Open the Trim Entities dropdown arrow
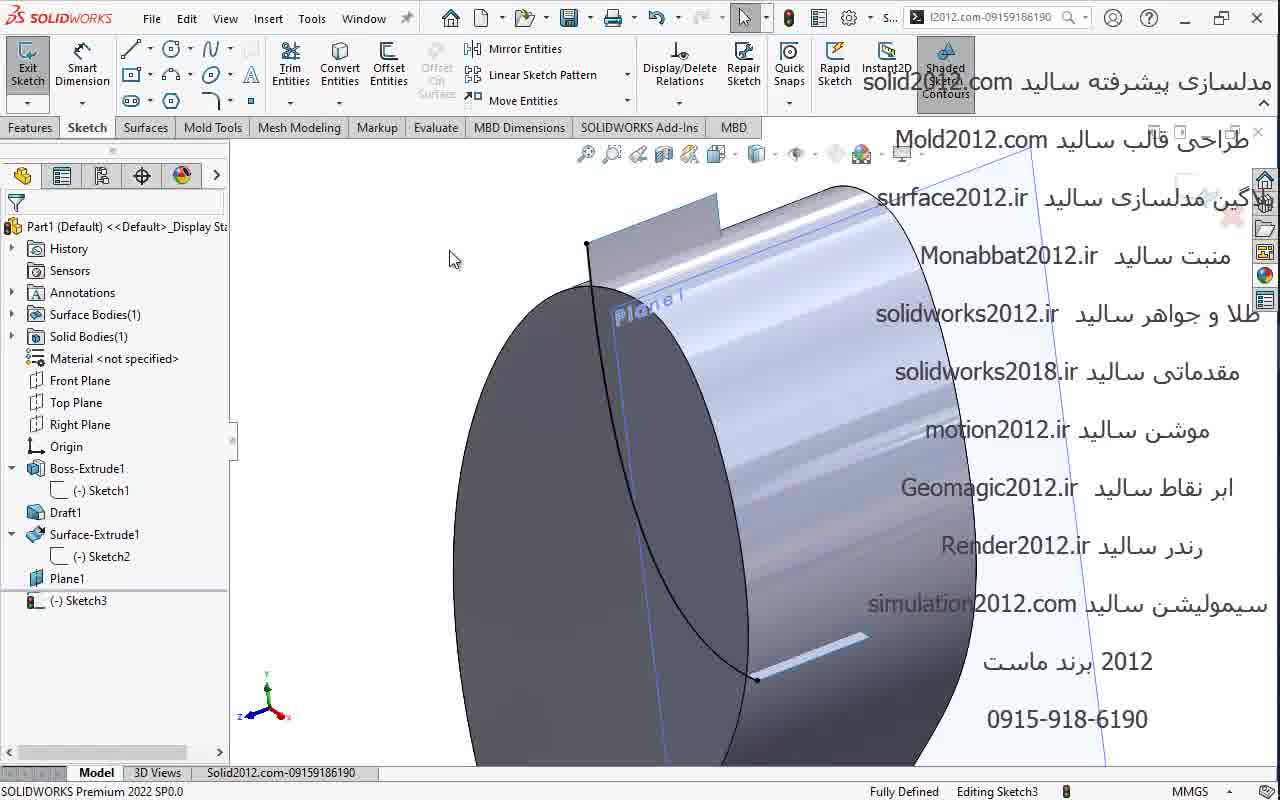 click(x=291, y=103)
